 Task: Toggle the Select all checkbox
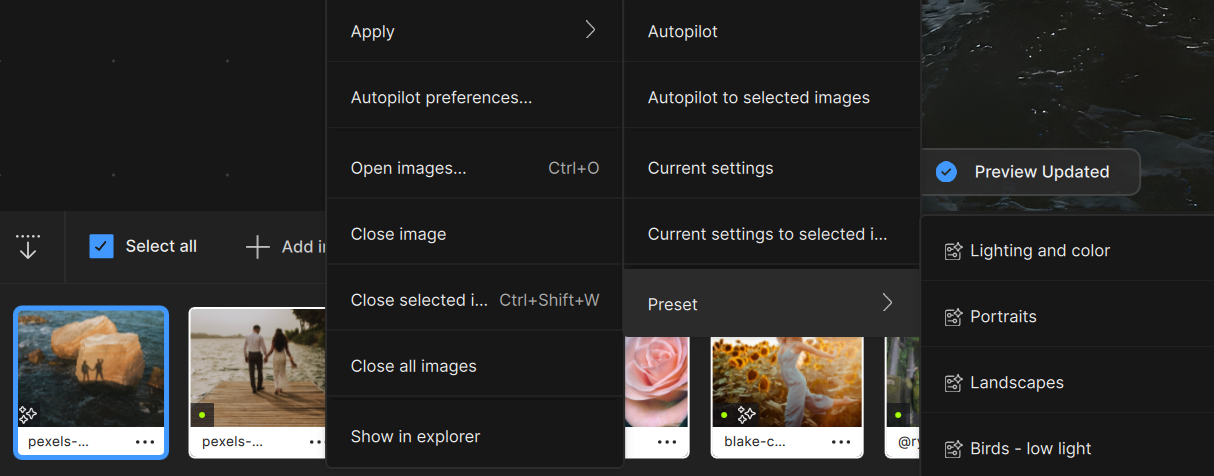coord(101,246)
